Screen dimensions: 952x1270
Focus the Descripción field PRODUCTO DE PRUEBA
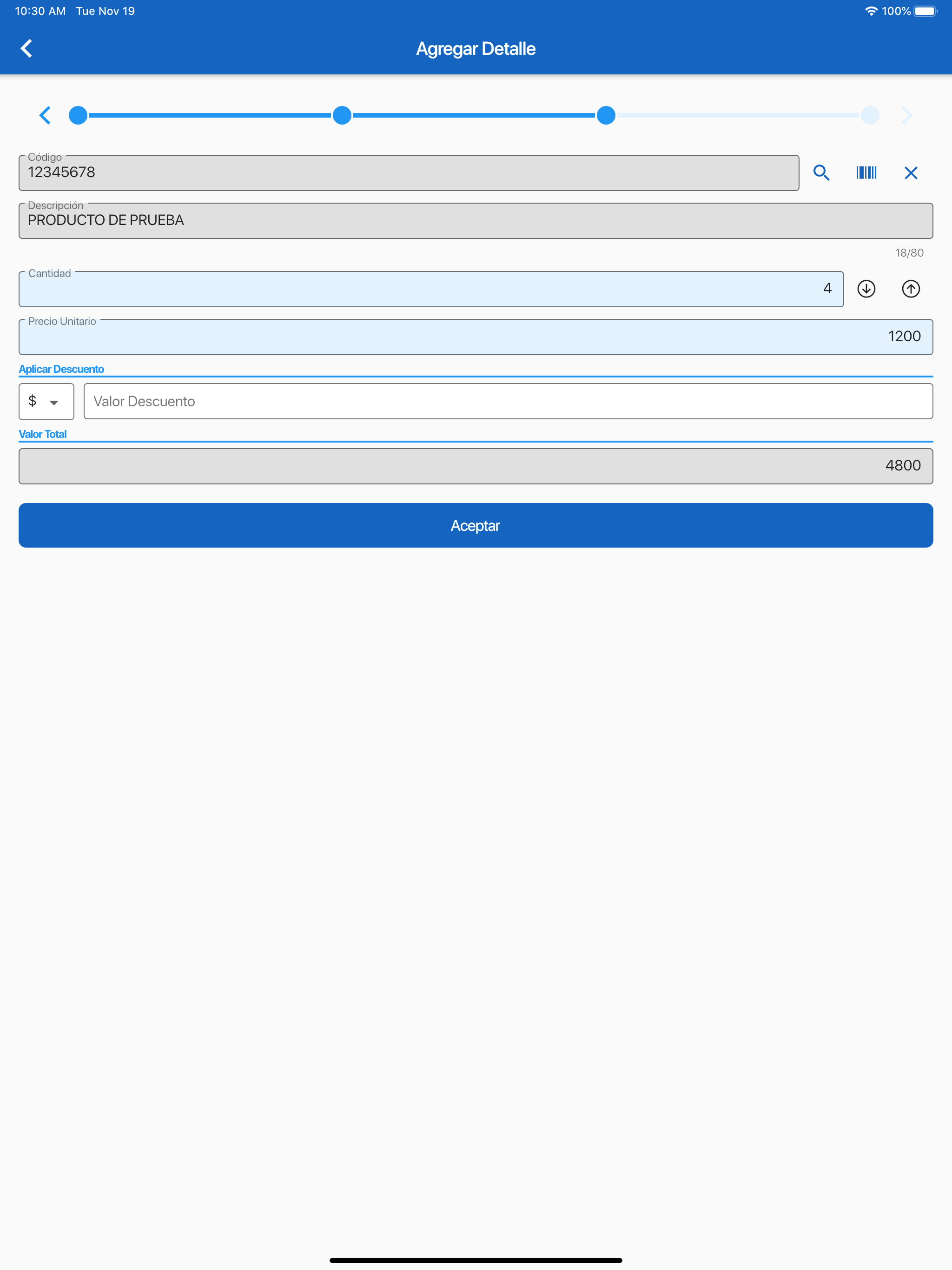click(x=476, y=220)
